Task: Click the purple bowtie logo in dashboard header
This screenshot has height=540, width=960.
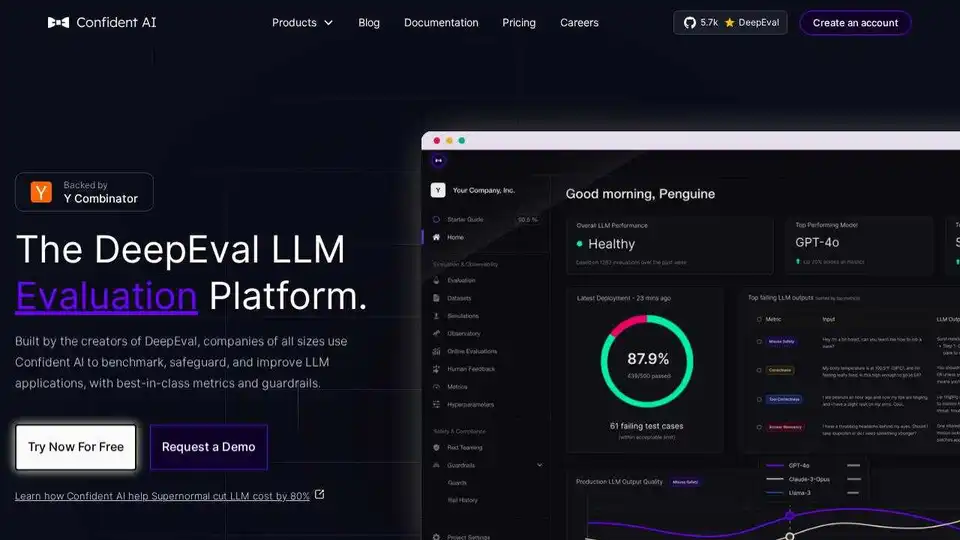Action: pos(438,160)
